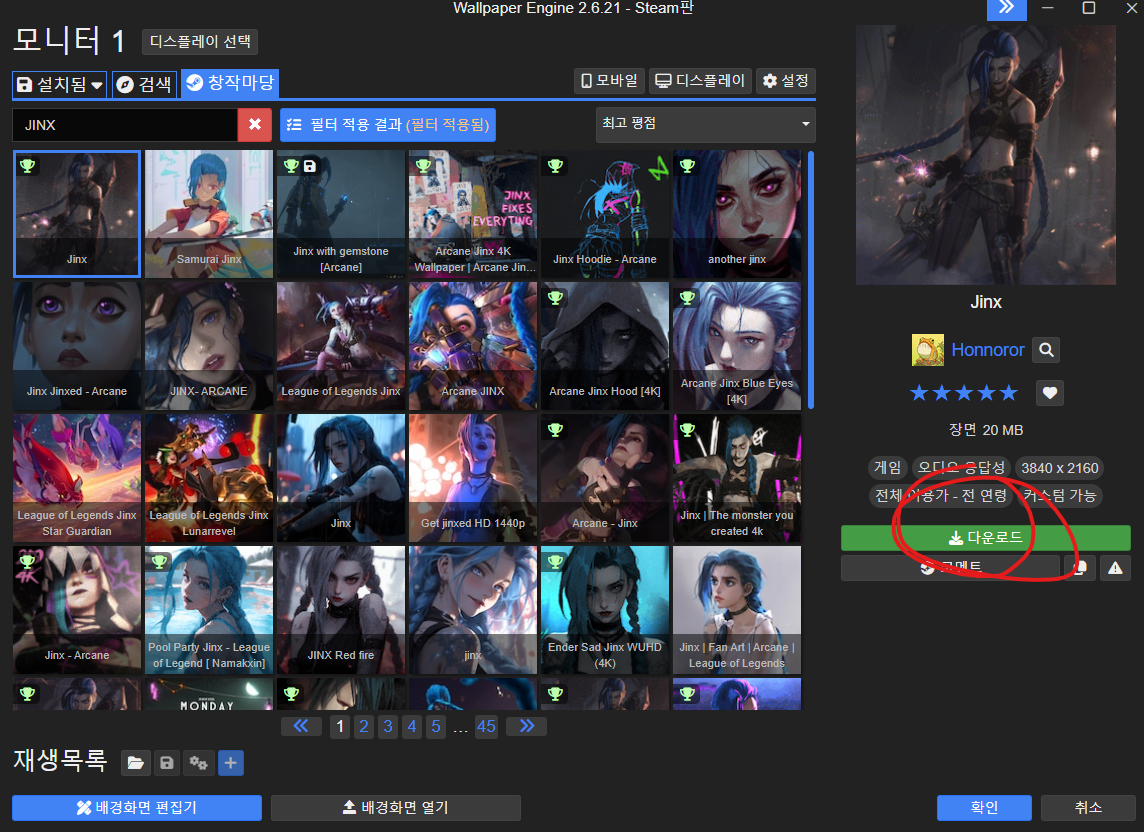Select the Arcane Jinx 4K Wallpaper thumbnail
Image resolution: width=1144 pixels, height=832 pixels.
pyautogui.click(x=473, y=214)
